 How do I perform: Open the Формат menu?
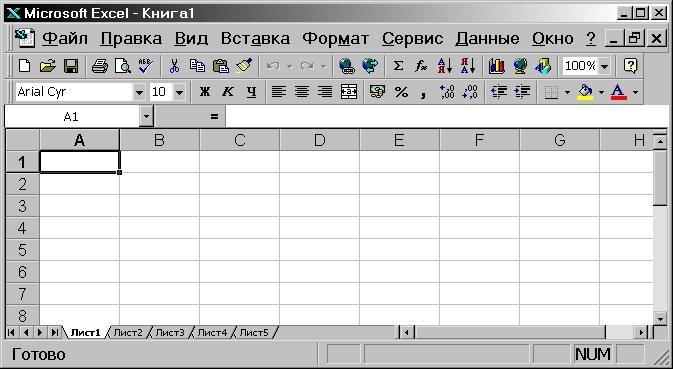click(335, 39)
